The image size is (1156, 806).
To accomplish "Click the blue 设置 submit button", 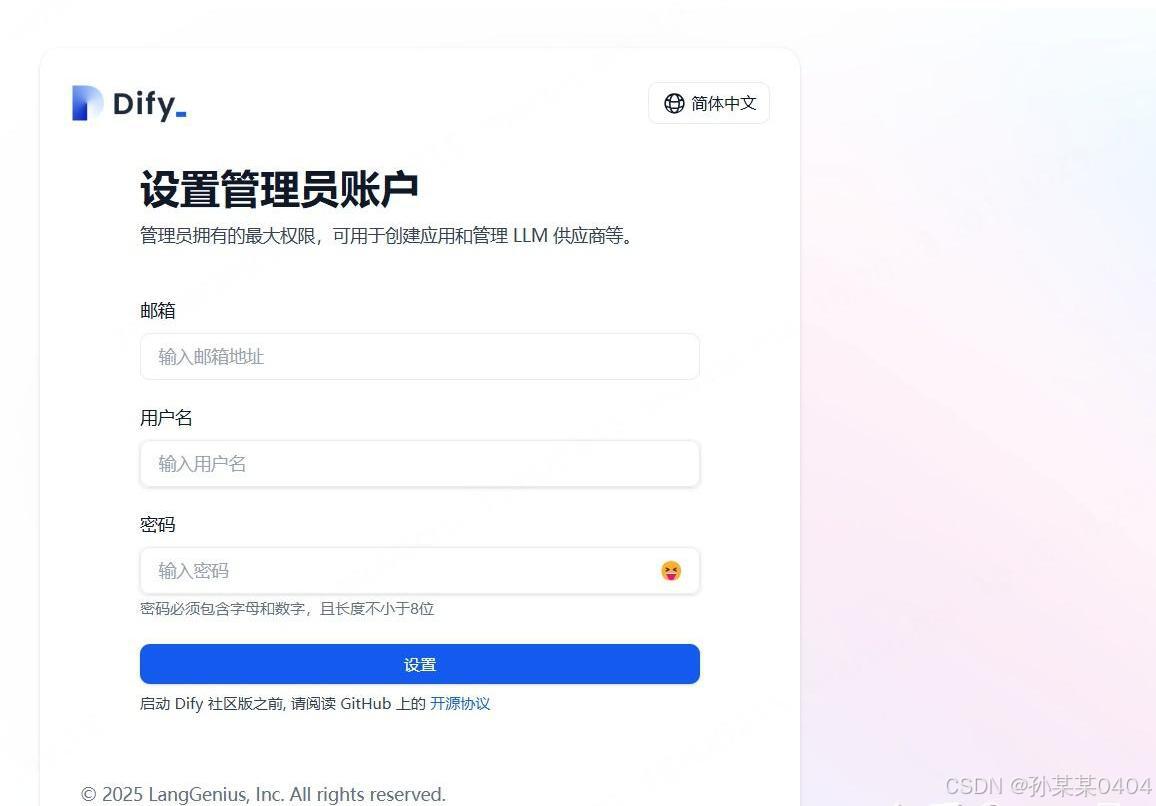I will (x=419, y=664).
